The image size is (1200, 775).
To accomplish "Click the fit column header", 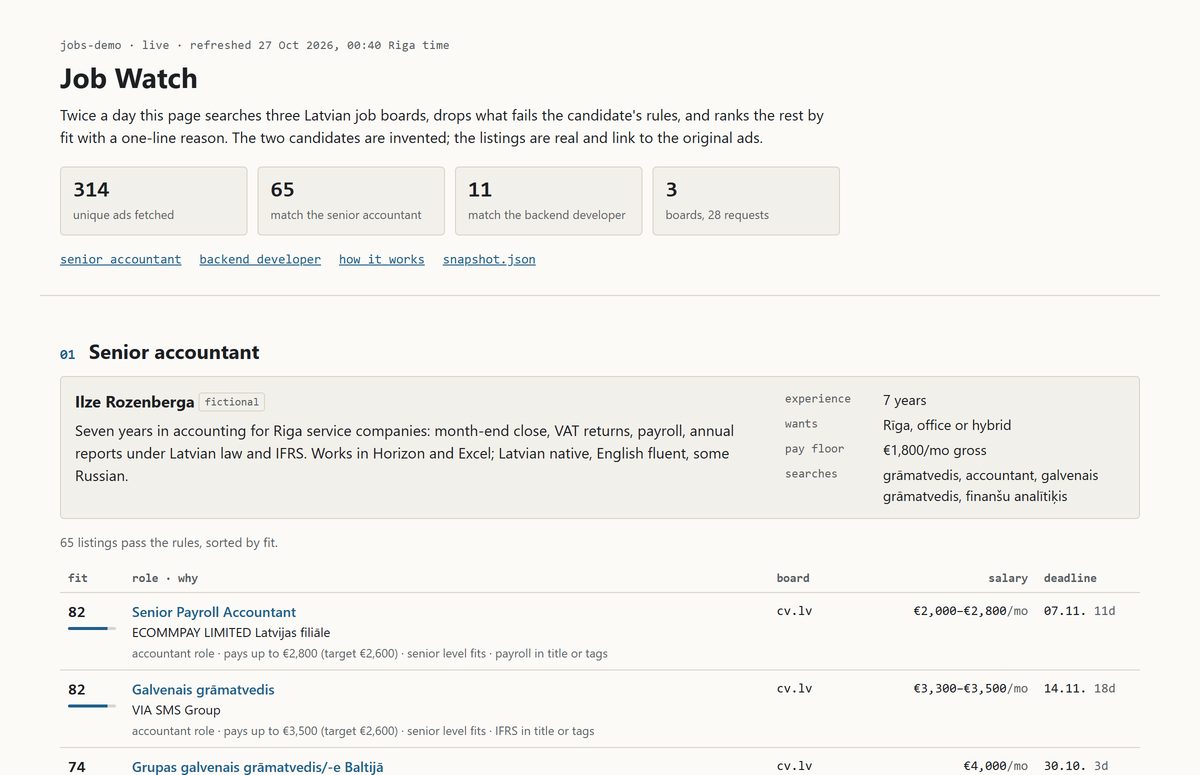I will click(x=78, y=578).
